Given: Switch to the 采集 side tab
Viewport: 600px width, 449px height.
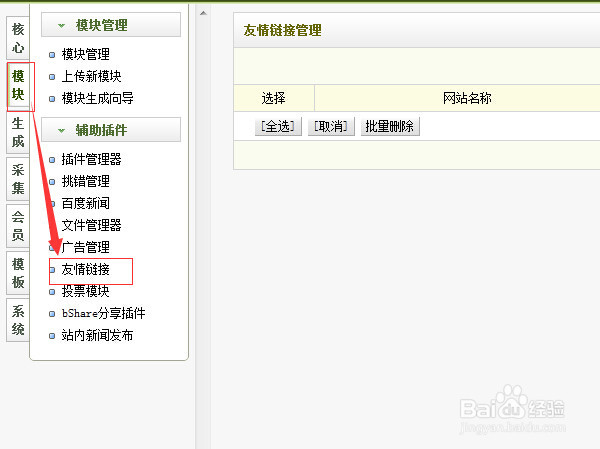Looking at the screenshot, I should pyautogui.click(x=18, y=179).
